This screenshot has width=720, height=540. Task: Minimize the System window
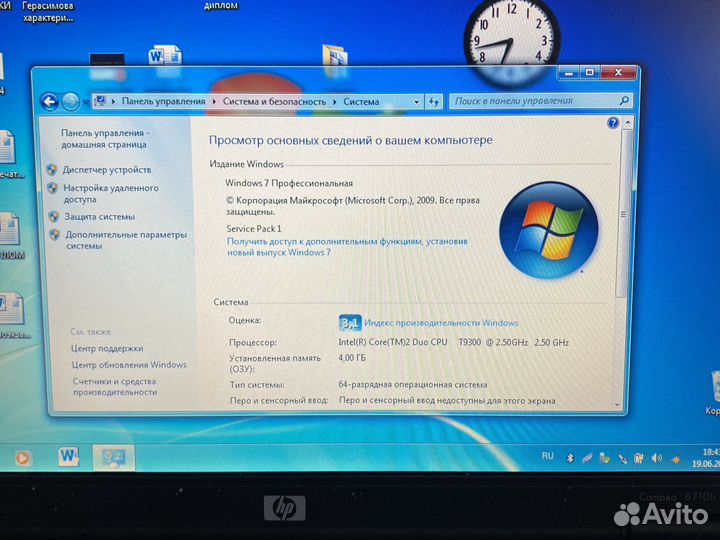tap(568, 73)
